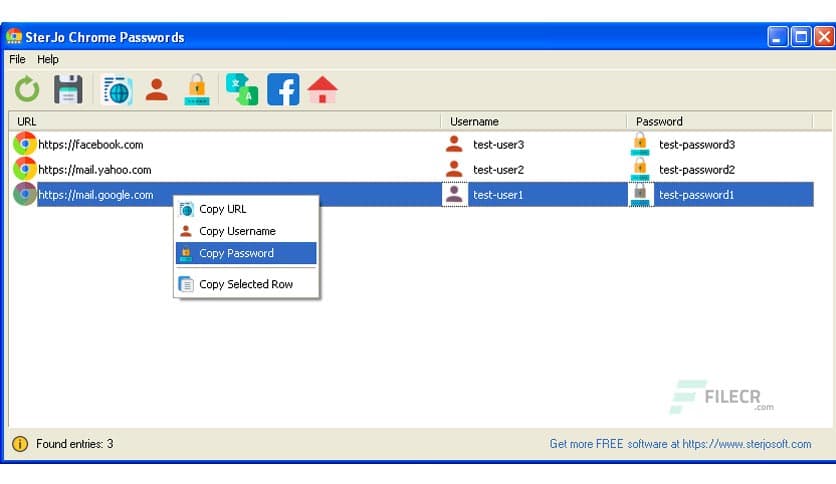
Task: Click lock icon next to test-password3
Action: point(640,144)
